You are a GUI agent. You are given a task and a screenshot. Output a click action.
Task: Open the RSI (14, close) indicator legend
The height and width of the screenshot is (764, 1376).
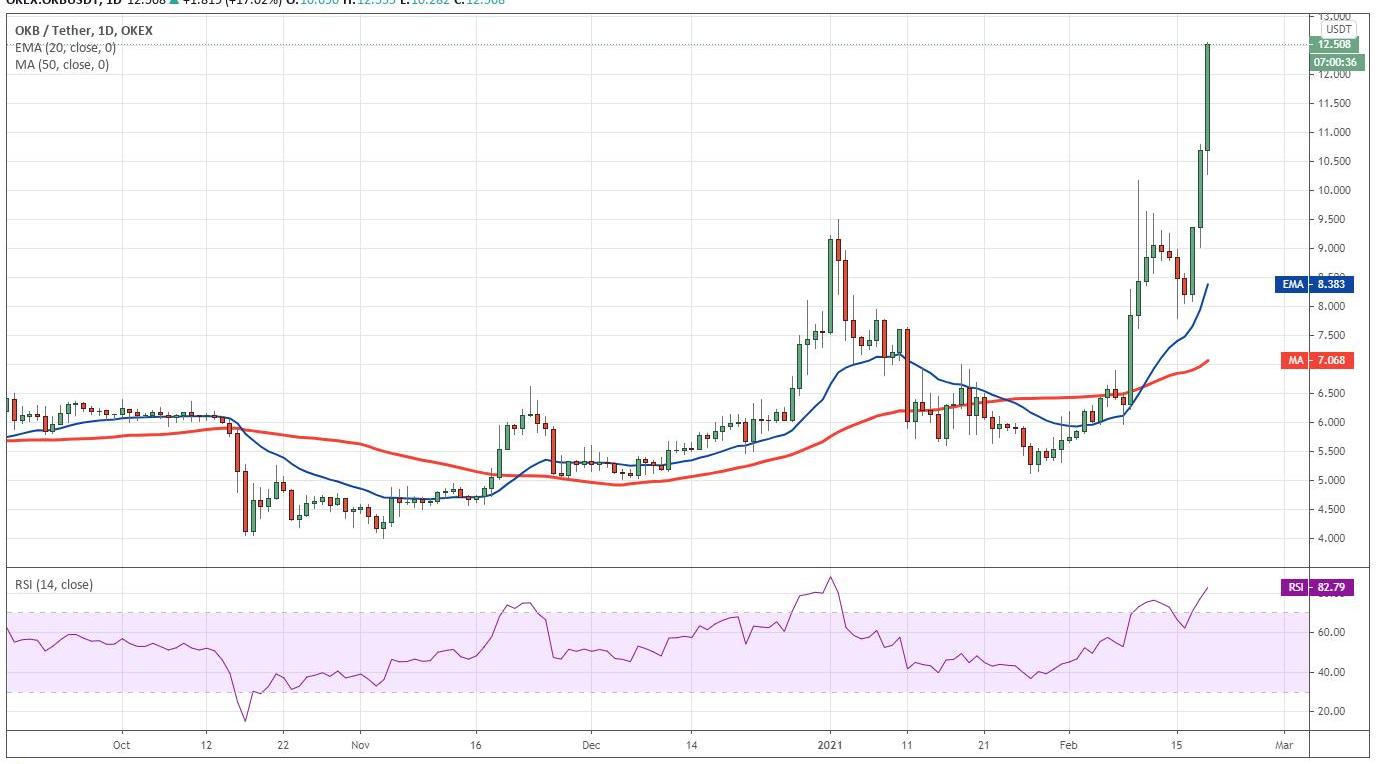point(54,584)
